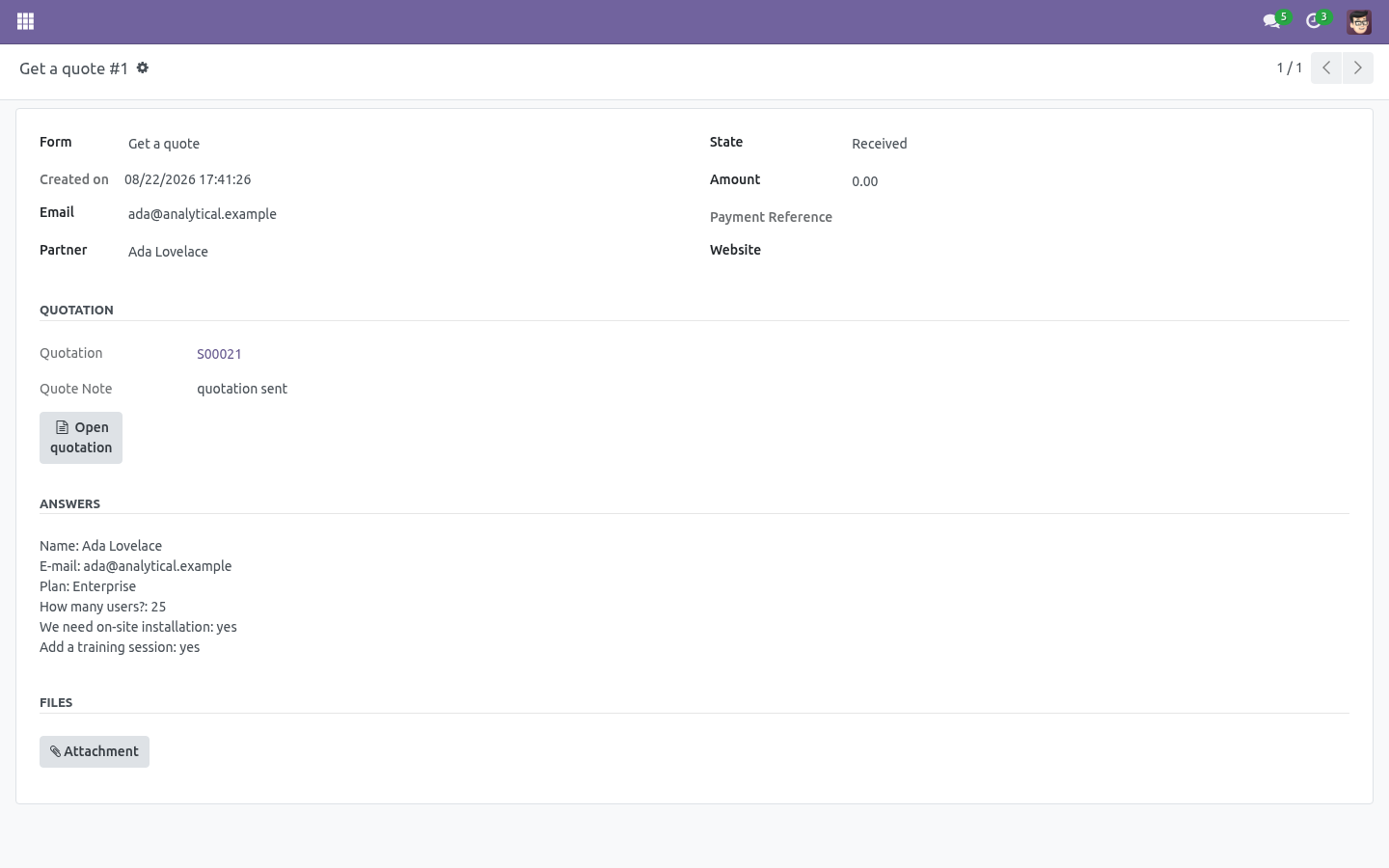Viewport: 1389px width, 868px height.
Task: Click the E-mail answer line
Action: [x=136, y=566]
